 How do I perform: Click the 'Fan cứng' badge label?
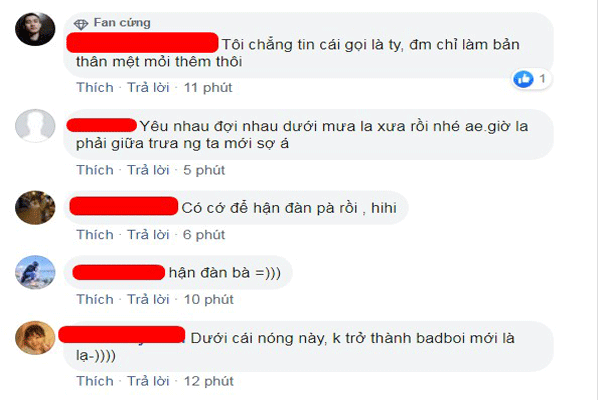122,23
